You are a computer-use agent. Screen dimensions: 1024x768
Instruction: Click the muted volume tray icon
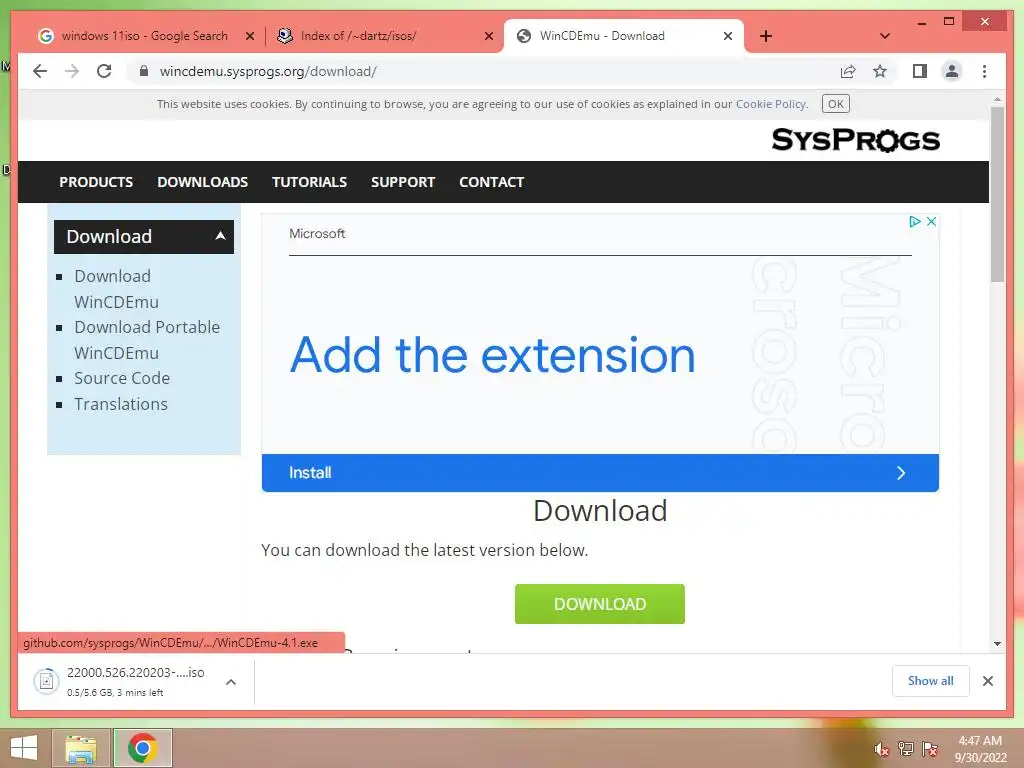coord(882,749)
